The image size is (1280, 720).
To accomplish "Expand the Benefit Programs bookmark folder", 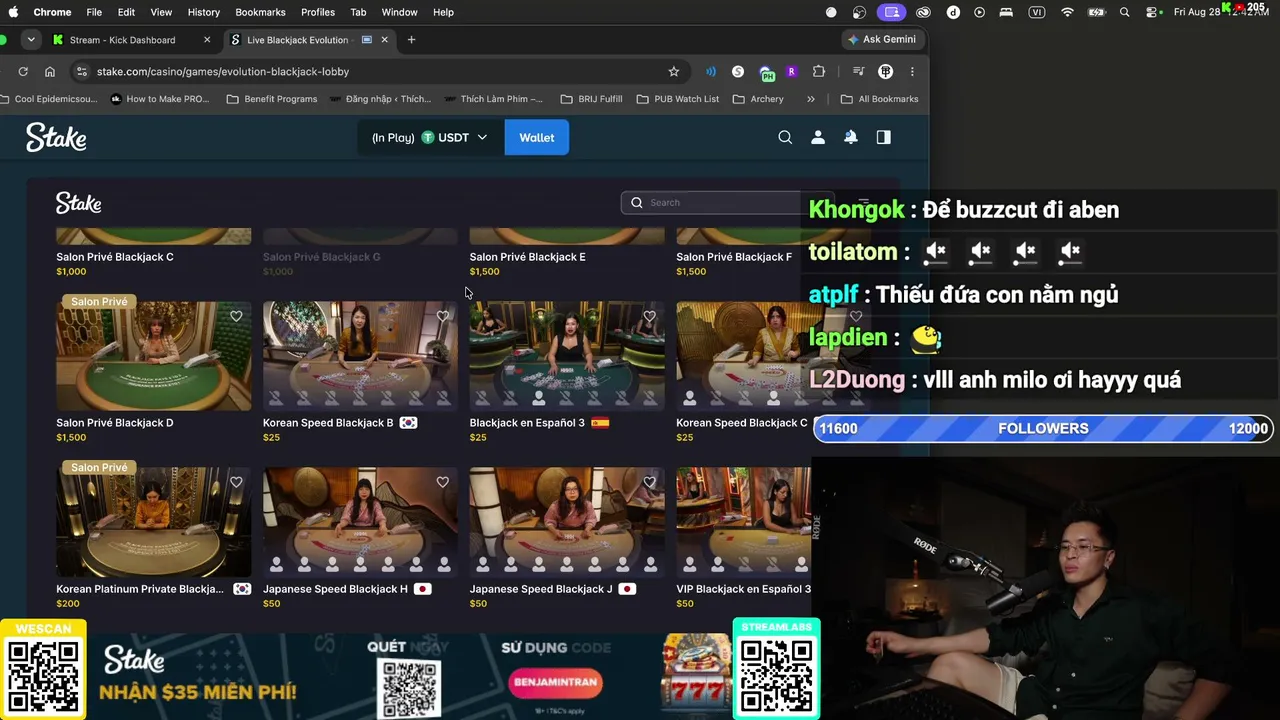I will click(x=272, y=99).
